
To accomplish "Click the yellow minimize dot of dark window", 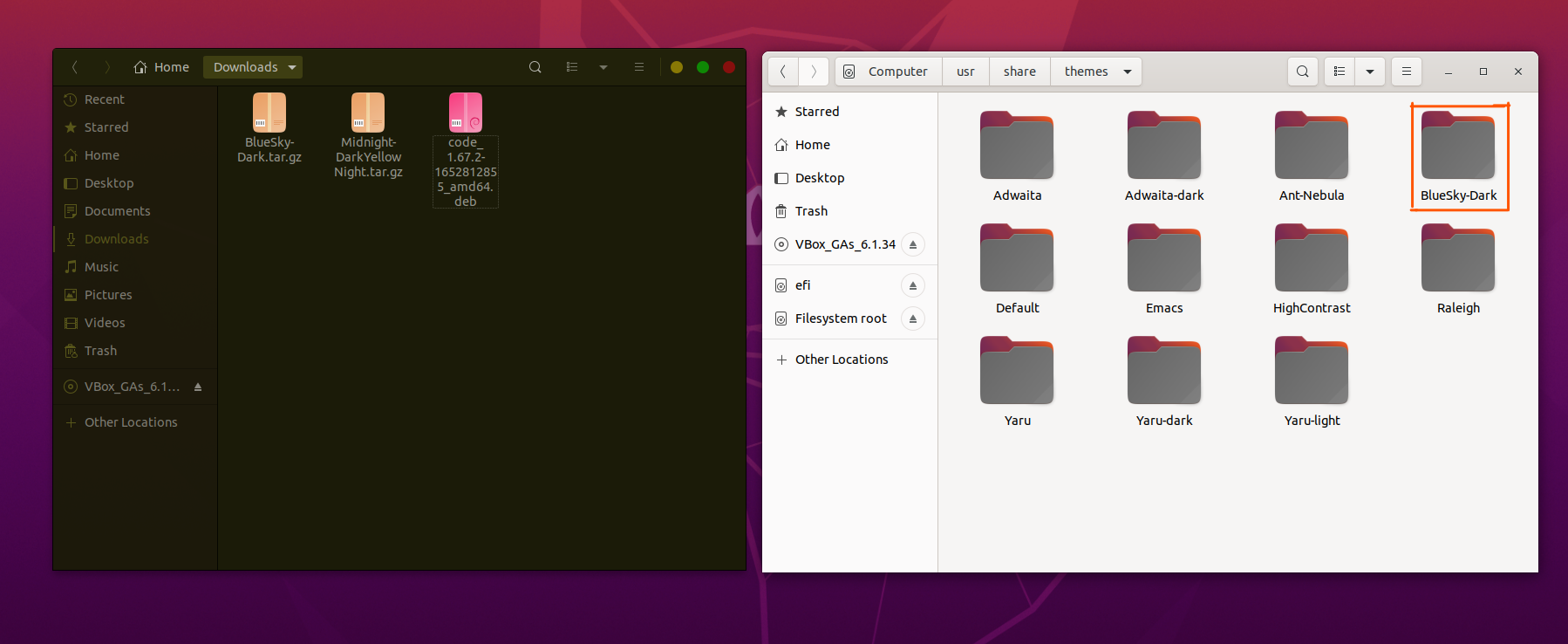I will tap(677, 67).
